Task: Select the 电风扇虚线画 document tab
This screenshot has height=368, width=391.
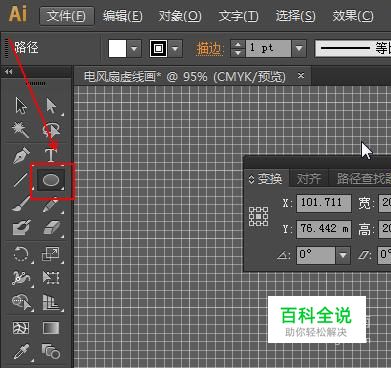Action: [185, 77]
